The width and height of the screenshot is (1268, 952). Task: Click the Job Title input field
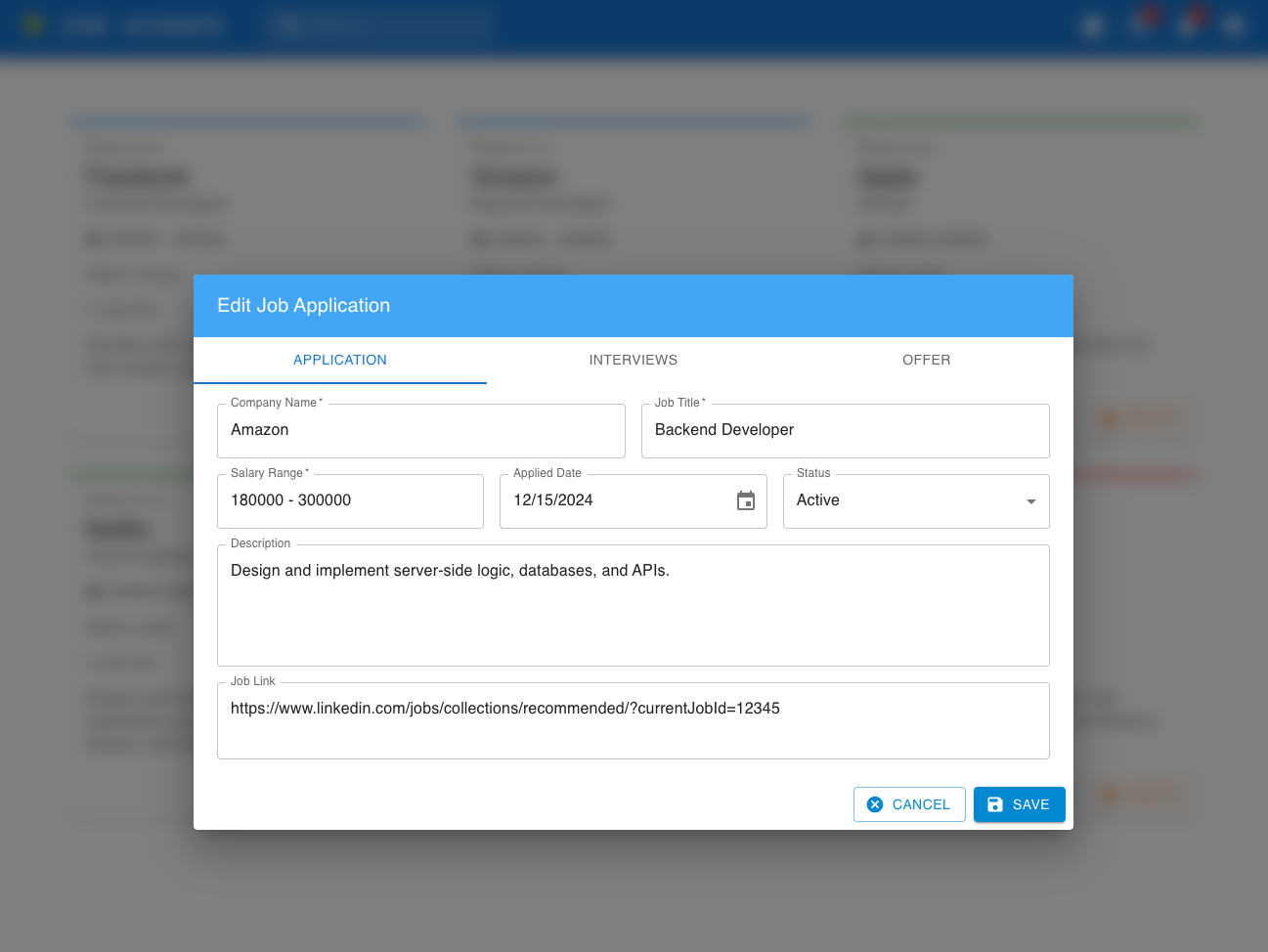[846, 430]
